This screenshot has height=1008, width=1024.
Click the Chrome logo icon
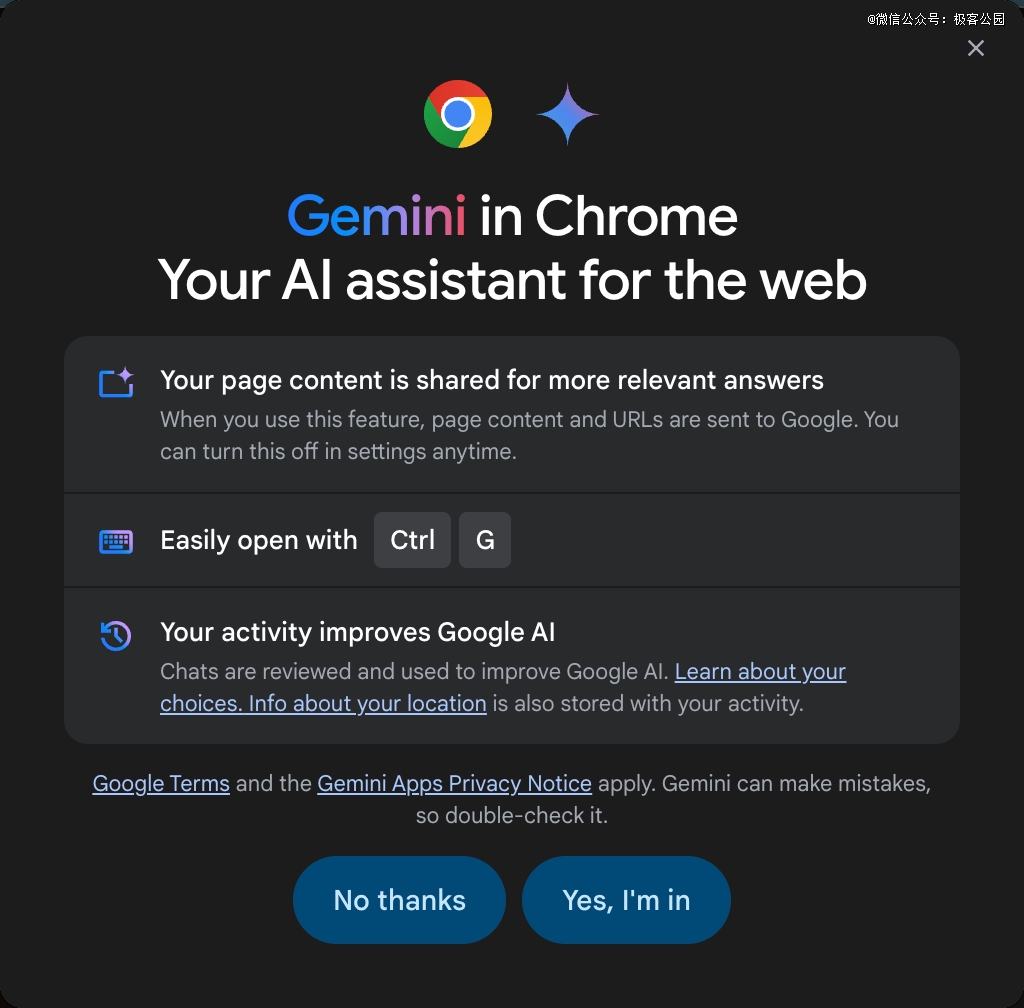tap(458, 114)
